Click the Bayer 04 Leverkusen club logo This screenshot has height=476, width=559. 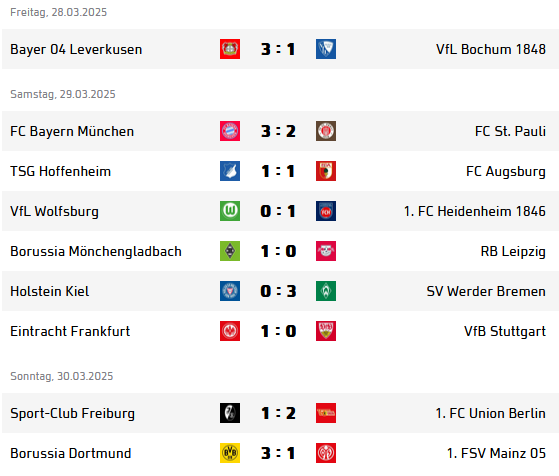point(230,49)
